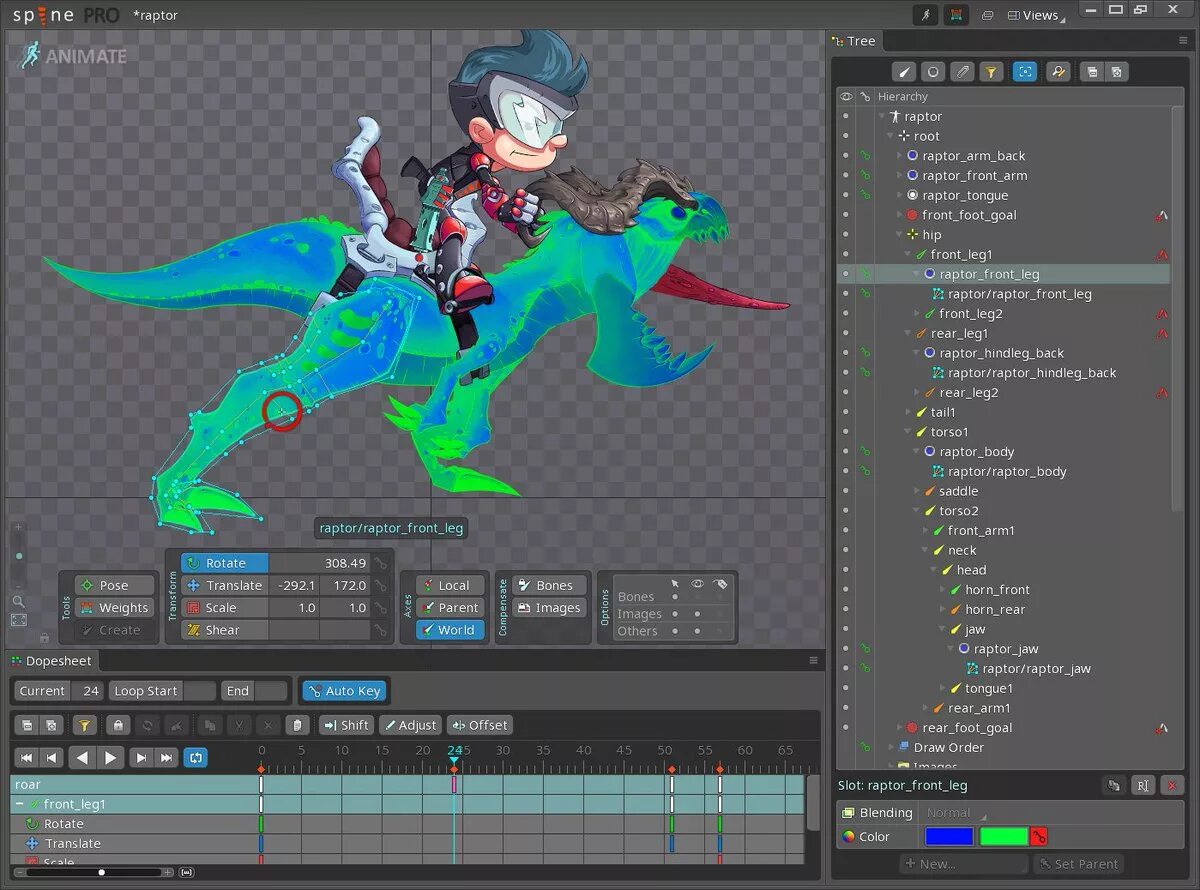Viewport: 1200px width, 890px height.
Task: Click the key icon beside Rotate value
Action: click(x=380, y=563)
